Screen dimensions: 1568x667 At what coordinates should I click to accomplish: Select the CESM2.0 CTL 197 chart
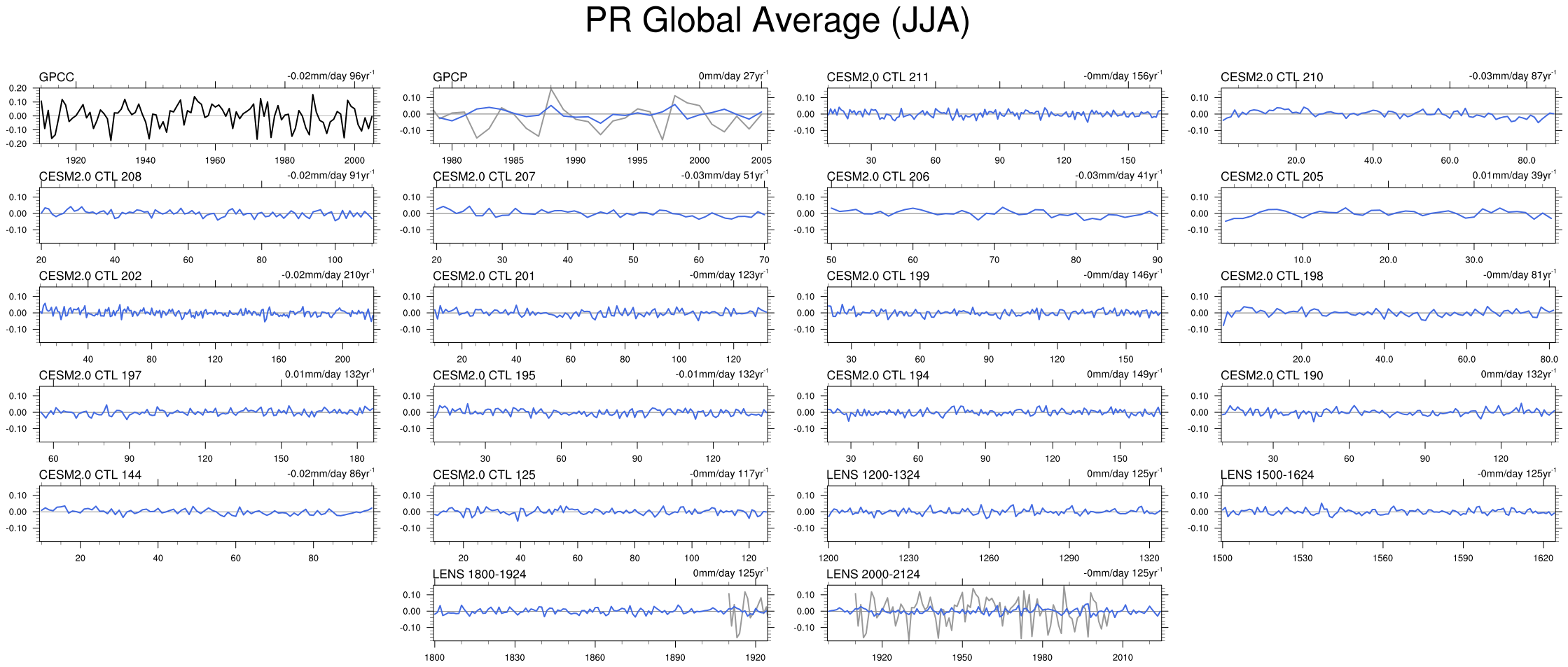[x=208, y=414]
